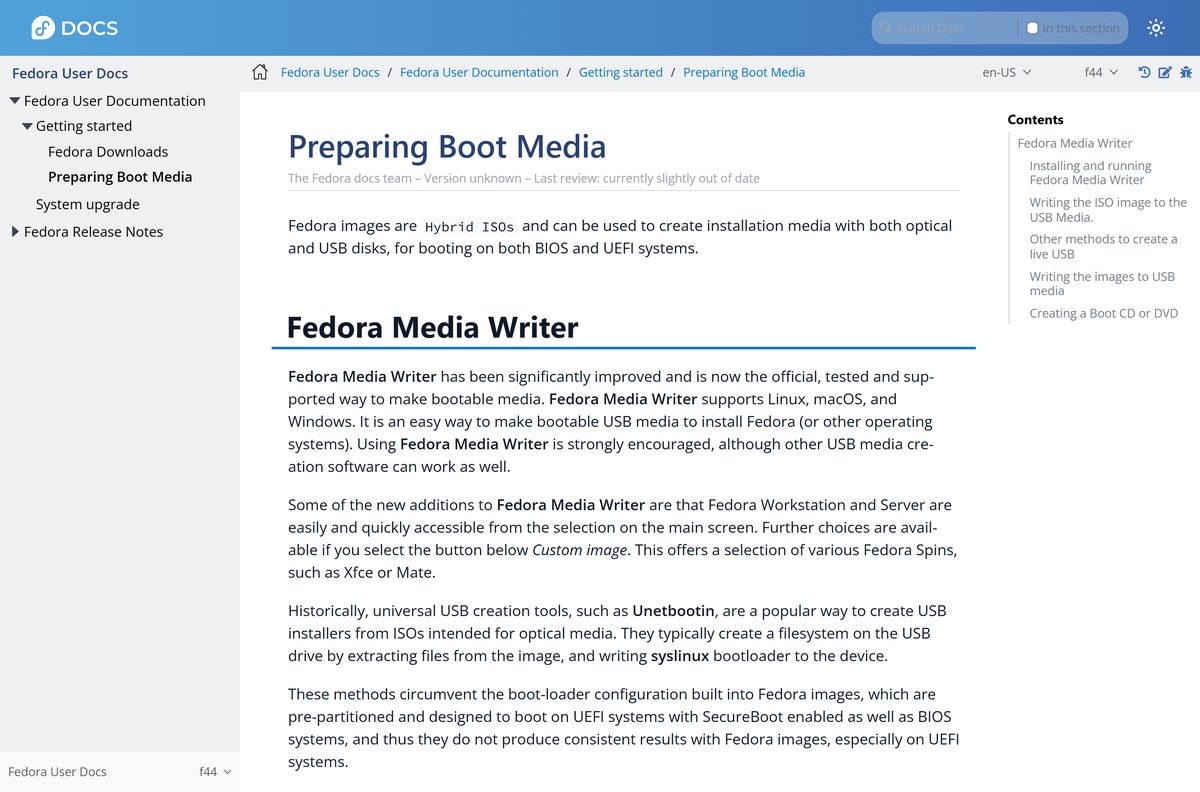Open the f44 version selector at sidebar bottom
The height and width of the screenshot is (792, 1200).
tap(215, 772)
